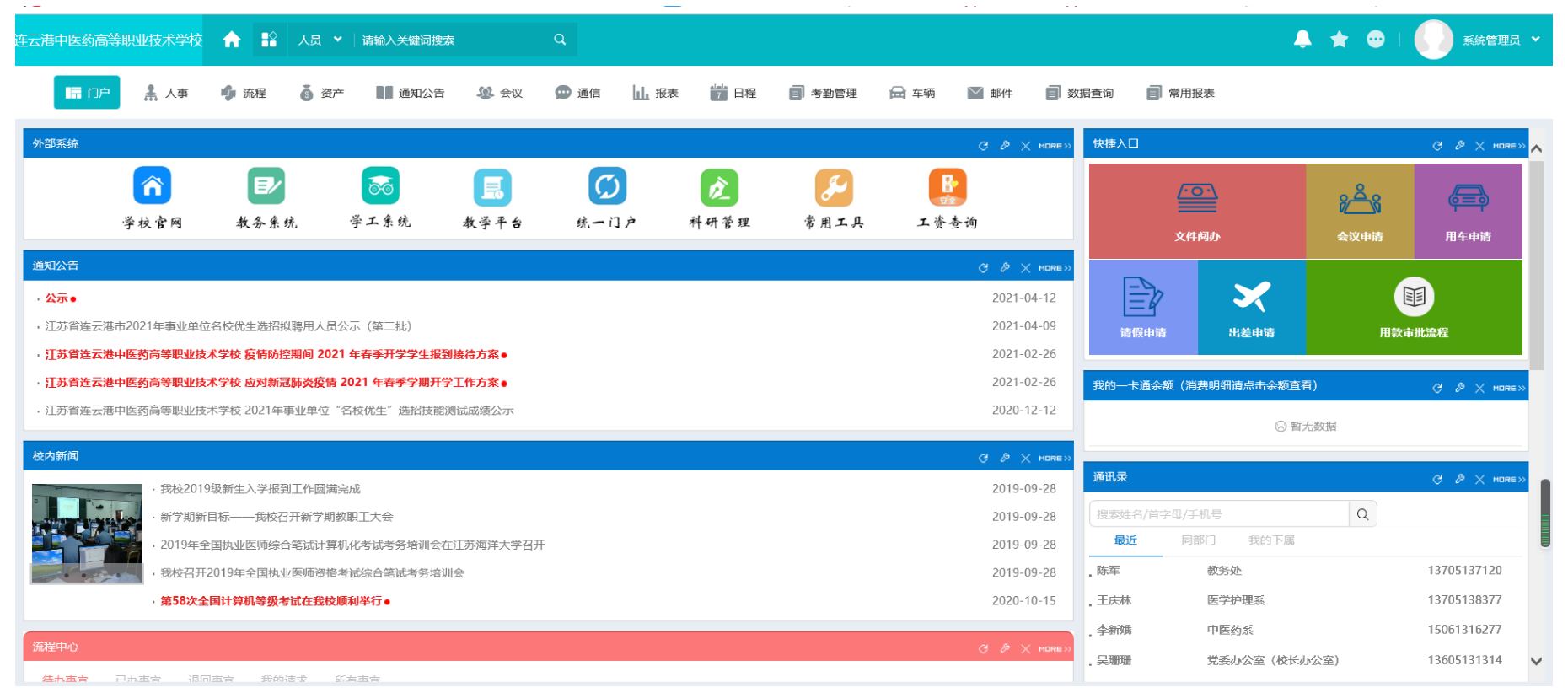Open news 我校2019级新生入学报到工作圆满完成
This screenshot has width=1568, height=693.
pyautogui.click(x=260, y=489)
